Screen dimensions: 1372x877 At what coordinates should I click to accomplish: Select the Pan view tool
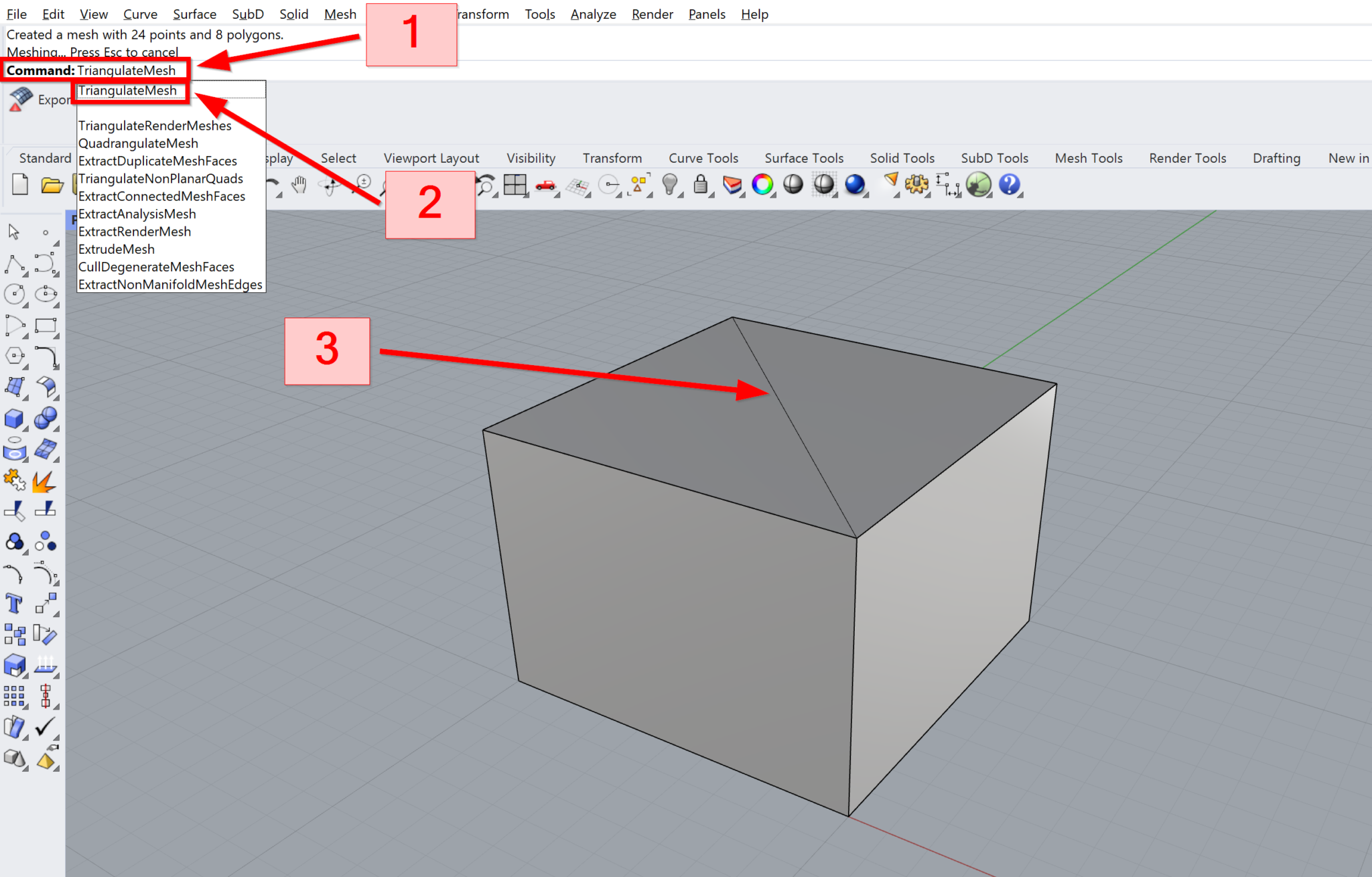pos(298,185)
